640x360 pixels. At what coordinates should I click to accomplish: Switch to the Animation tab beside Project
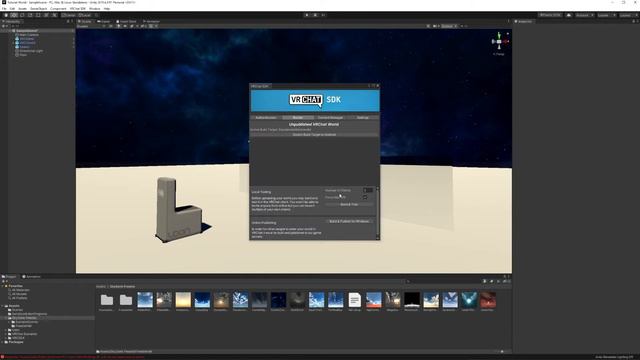coord(31,277)
